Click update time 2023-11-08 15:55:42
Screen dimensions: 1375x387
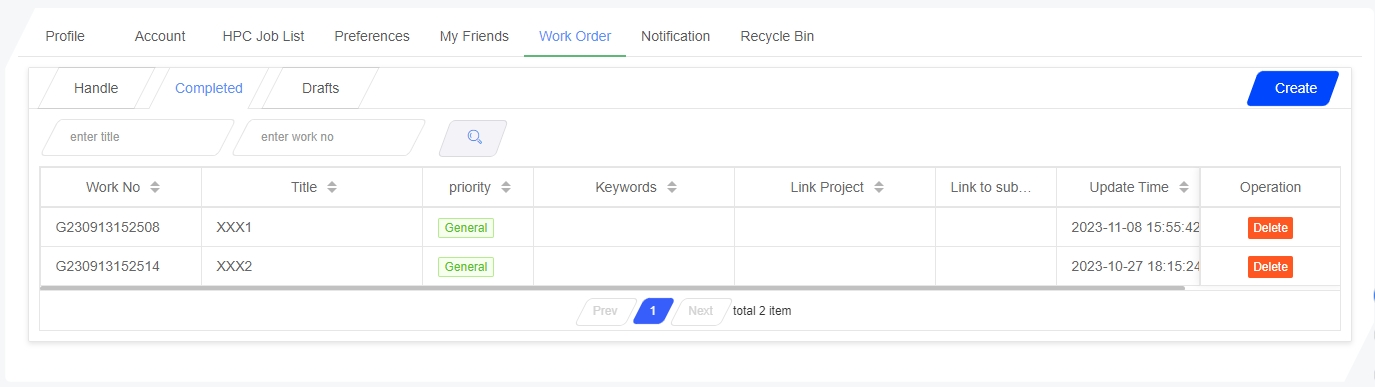(1135, 227)
